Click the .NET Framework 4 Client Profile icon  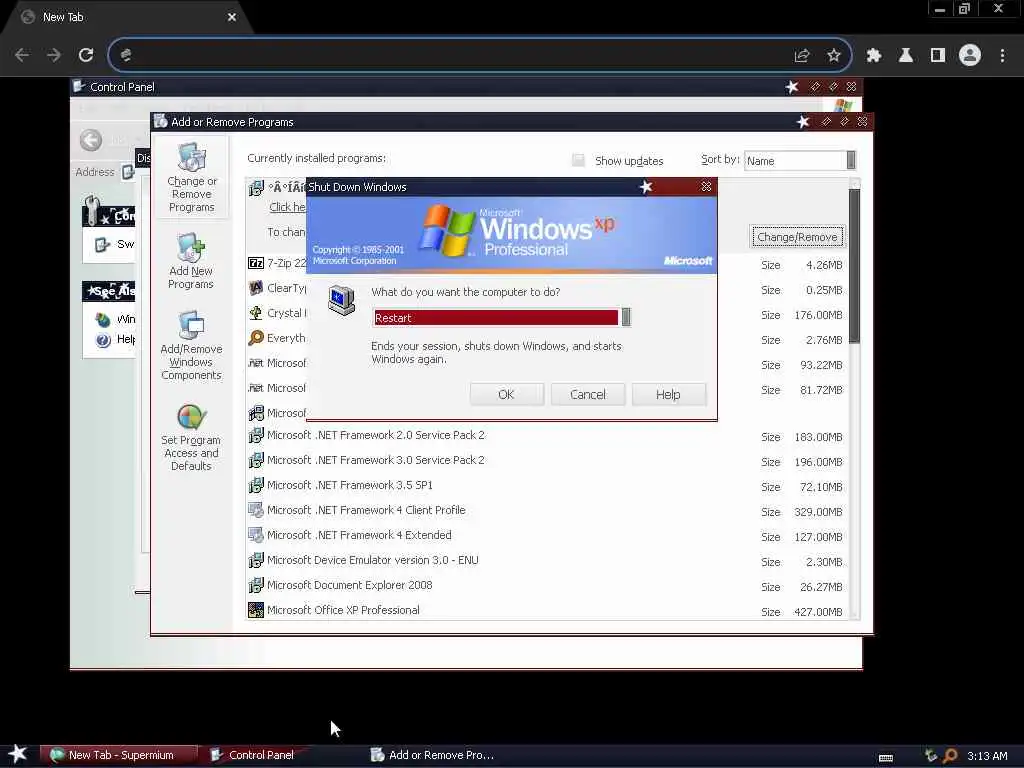[x=255, y=510]
